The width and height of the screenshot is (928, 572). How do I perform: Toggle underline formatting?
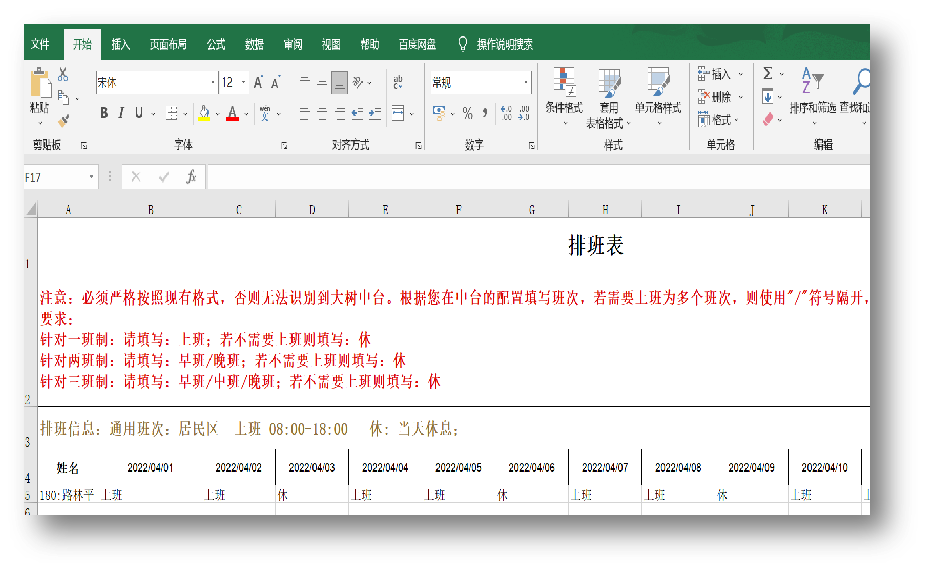(x=139, y=113)
